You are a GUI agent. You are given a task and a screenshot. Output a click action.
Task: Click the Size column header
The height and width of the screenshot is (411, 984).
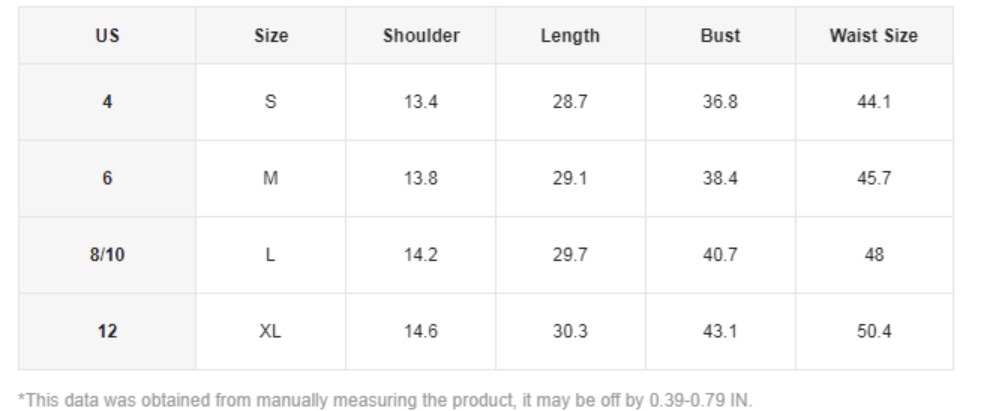point(271,36)
